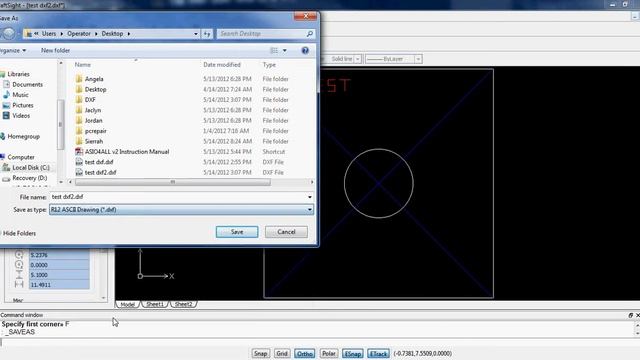This screenshot has width=640, height=360.
Task: Select the Sierrah folder
Action: (x=94, y=141)
